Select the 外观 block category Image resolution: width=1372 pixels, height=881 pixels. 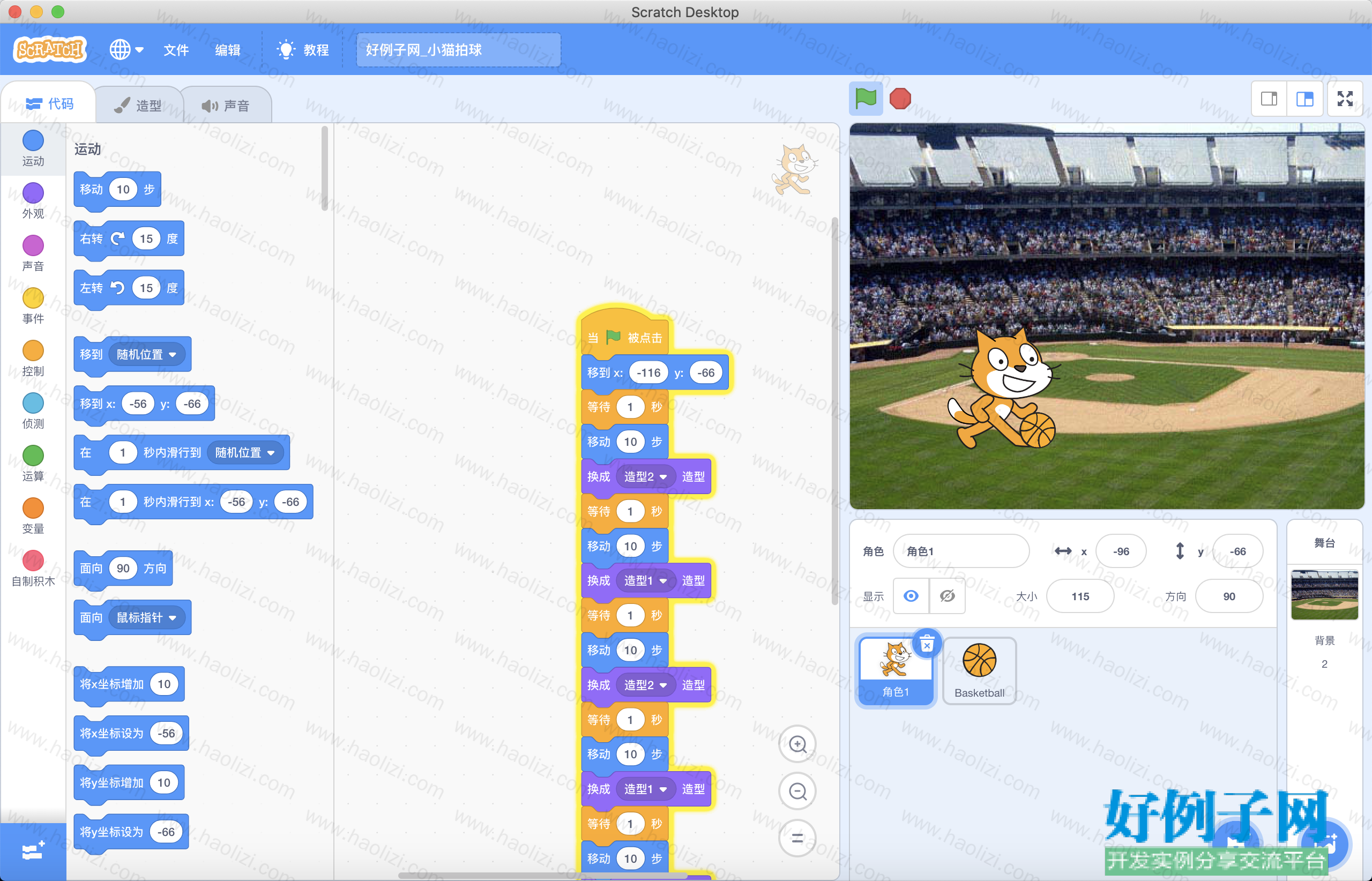tap(33, 201)
